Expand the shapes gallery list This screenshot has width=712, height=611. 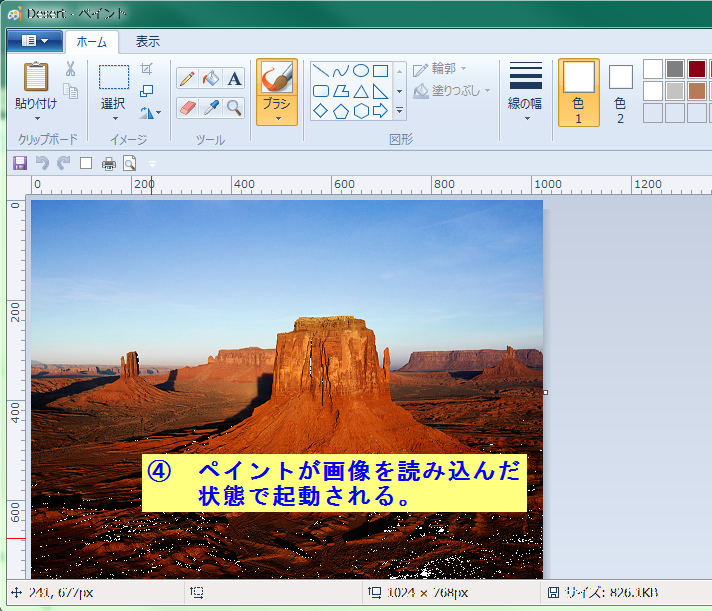tap(399, 111)
